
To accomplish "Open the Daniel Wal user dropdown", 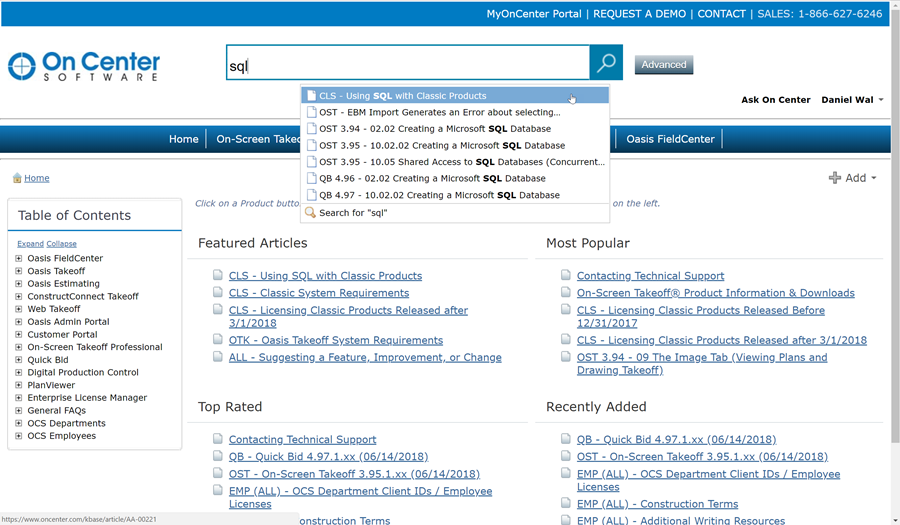I will click(852, 100).
